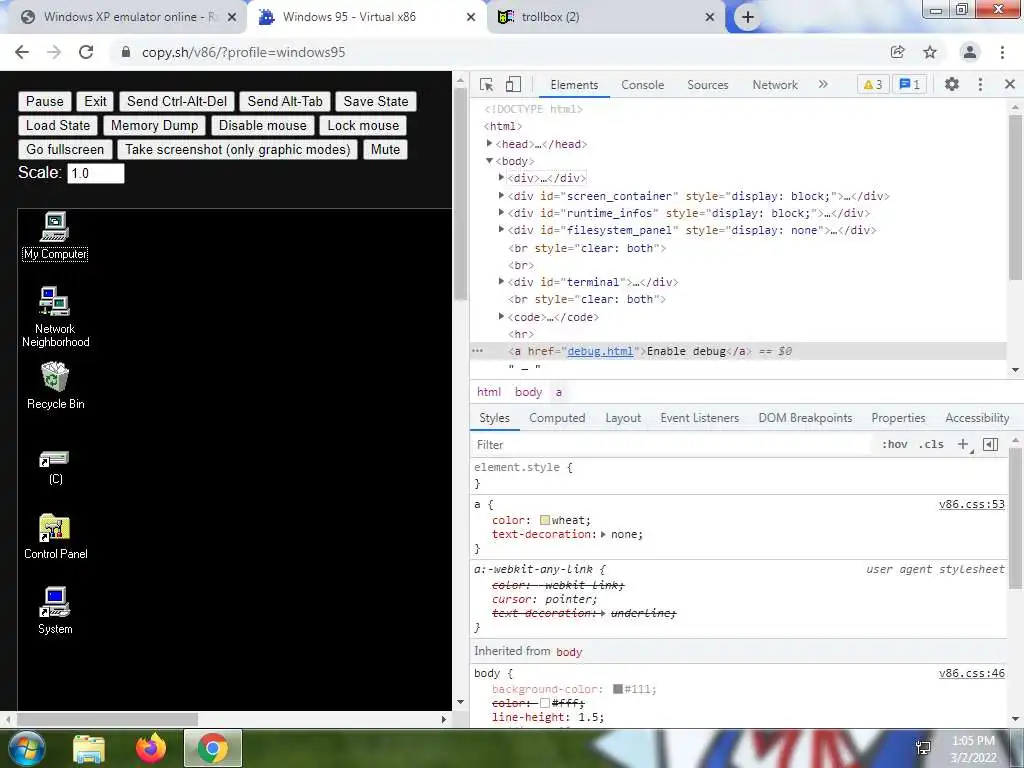Click the Save State button

coord(376,101)
